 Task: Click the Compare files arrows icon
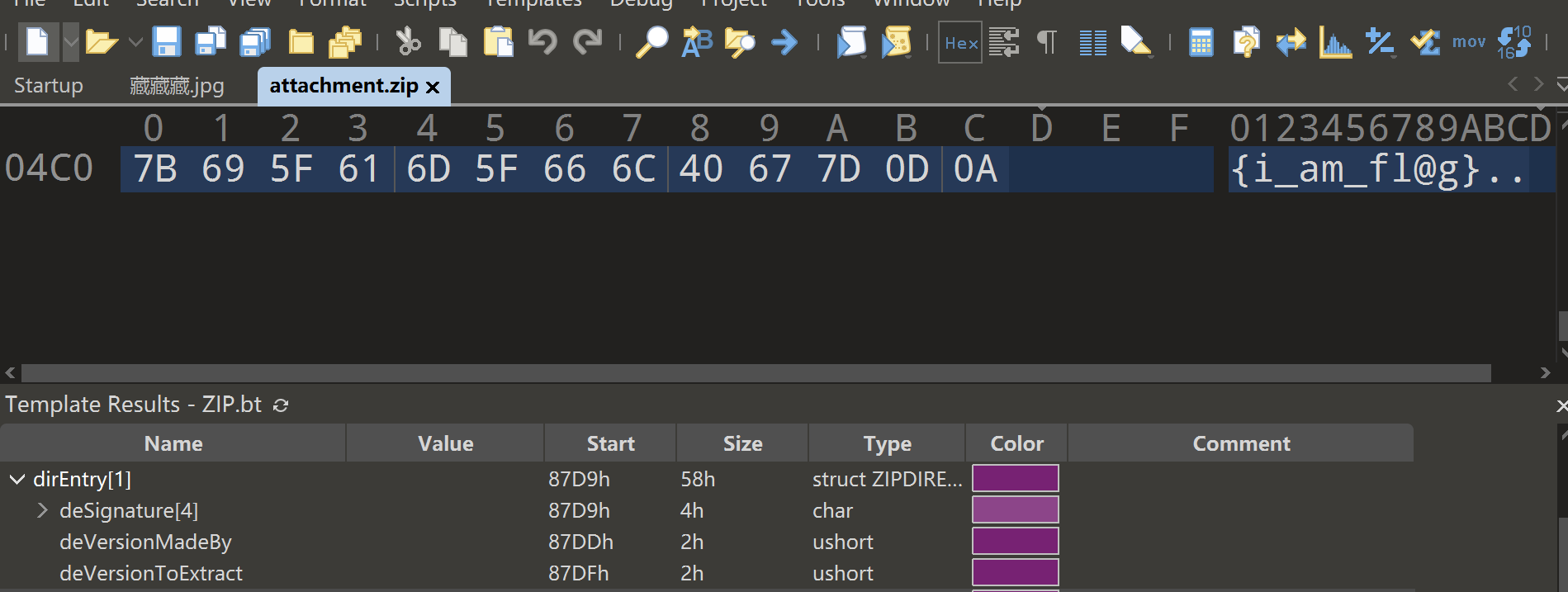pos(1291,41)
